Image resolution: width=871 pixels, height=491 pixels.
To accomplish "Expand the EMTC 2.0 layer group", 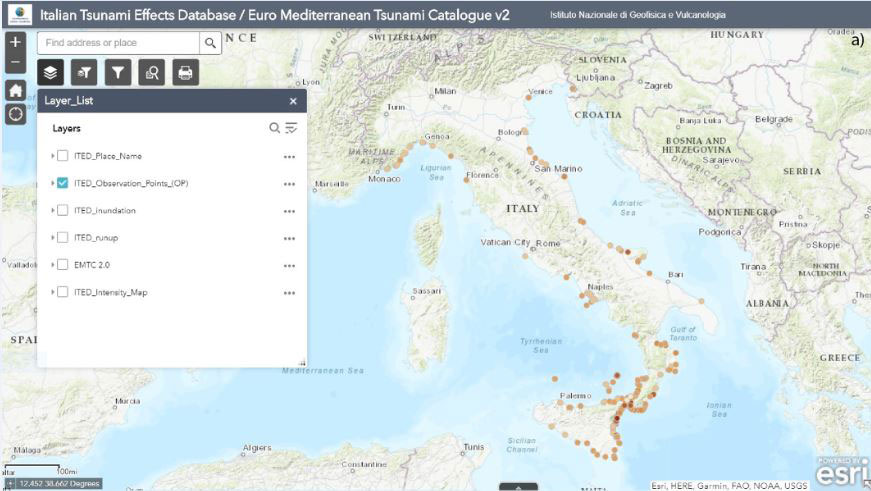I will point(53,265).
